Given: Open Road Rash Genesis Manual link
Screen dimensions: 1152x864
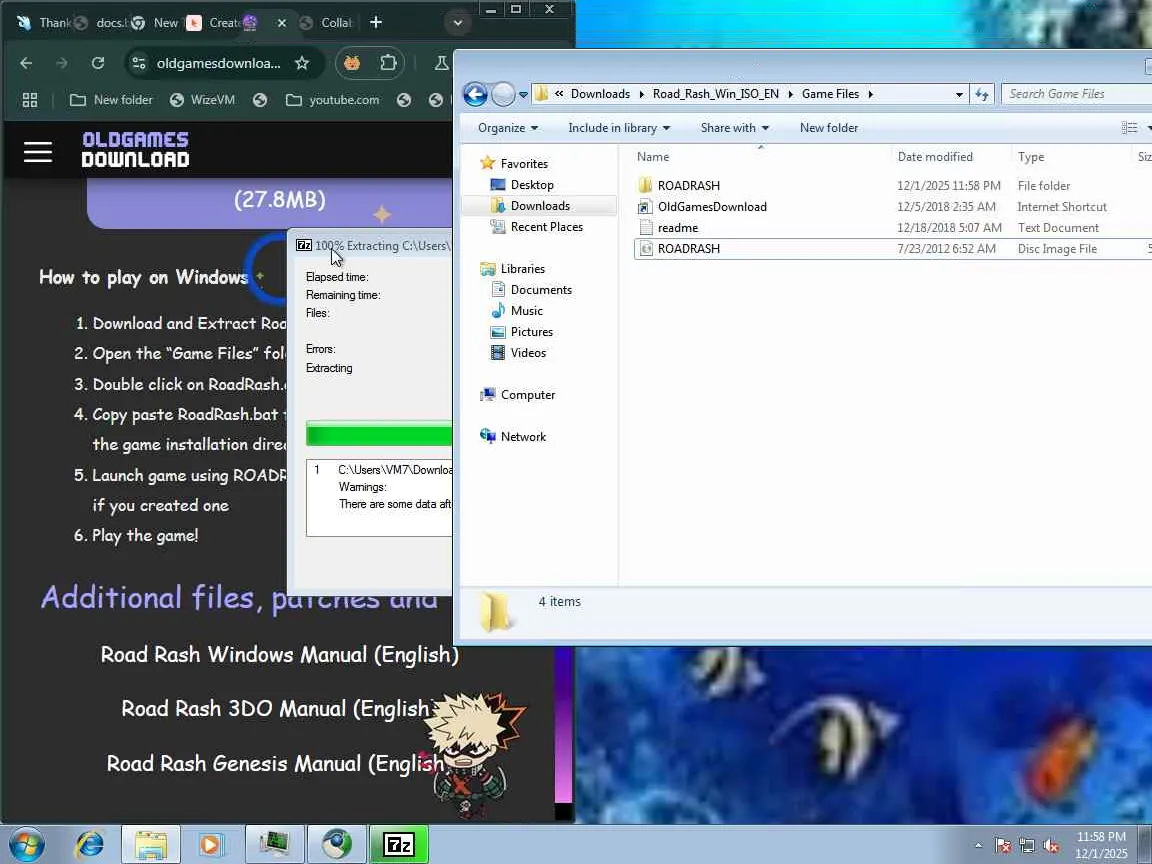Looking at the screenshot, I should [x=276, y=763].
